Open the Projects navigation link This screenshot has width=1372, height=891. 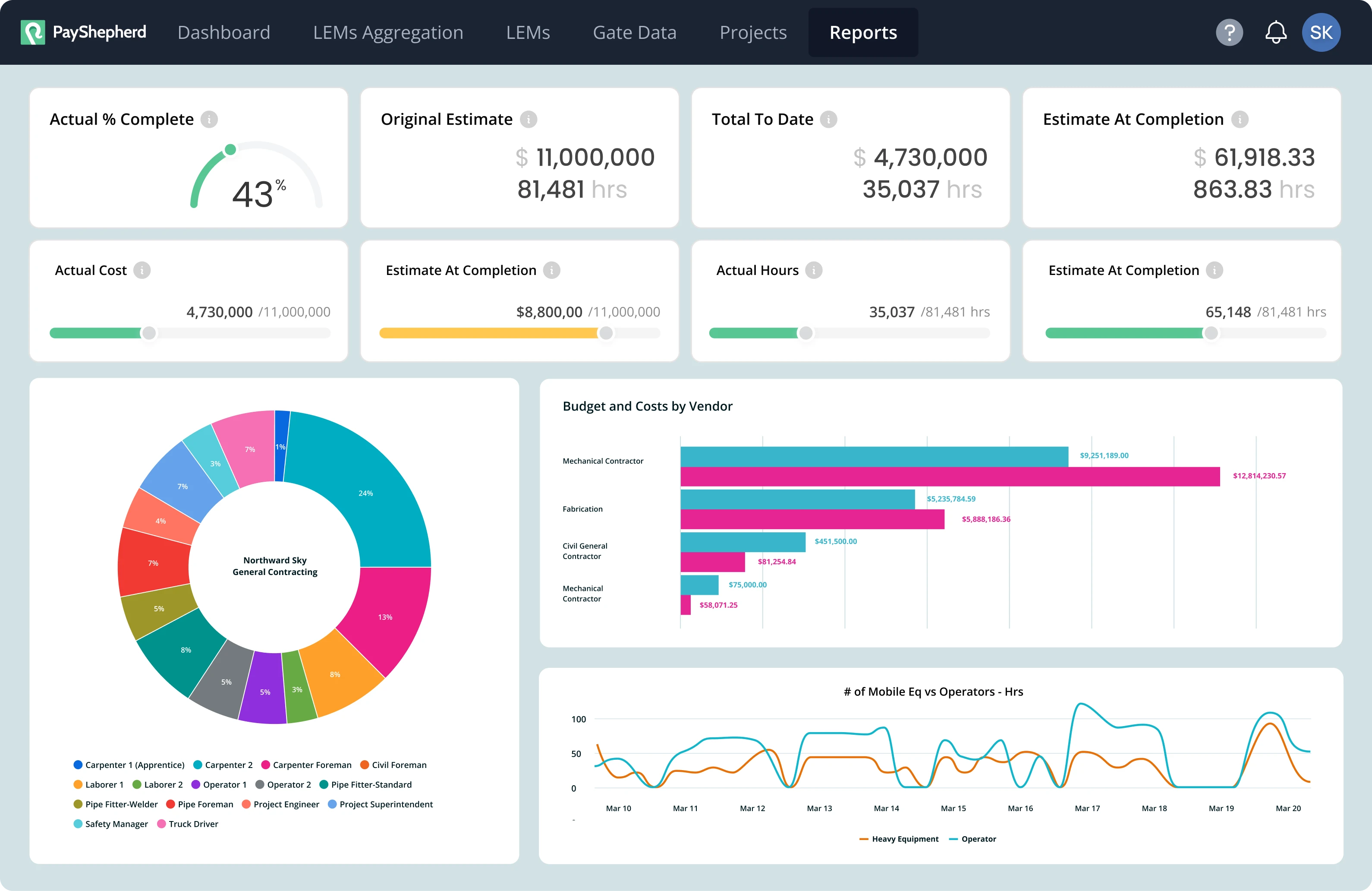click(x=753, y=32)
